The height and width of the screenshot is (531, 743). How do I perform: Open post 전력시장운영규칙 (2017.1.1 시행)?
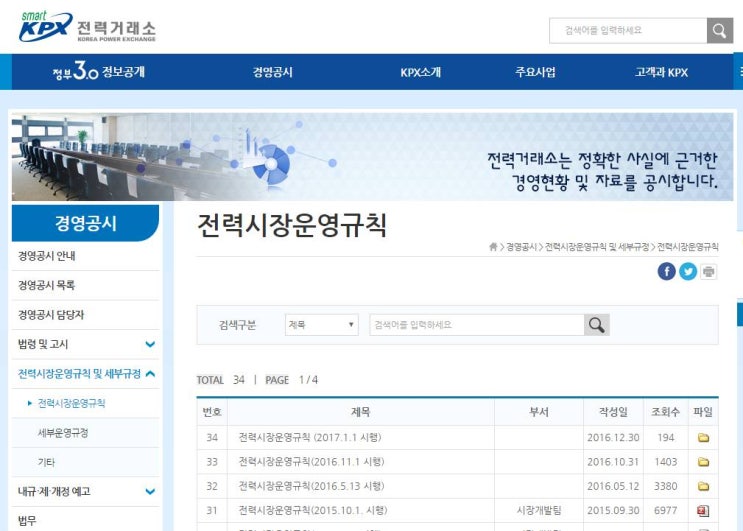[x=311, y=438]
